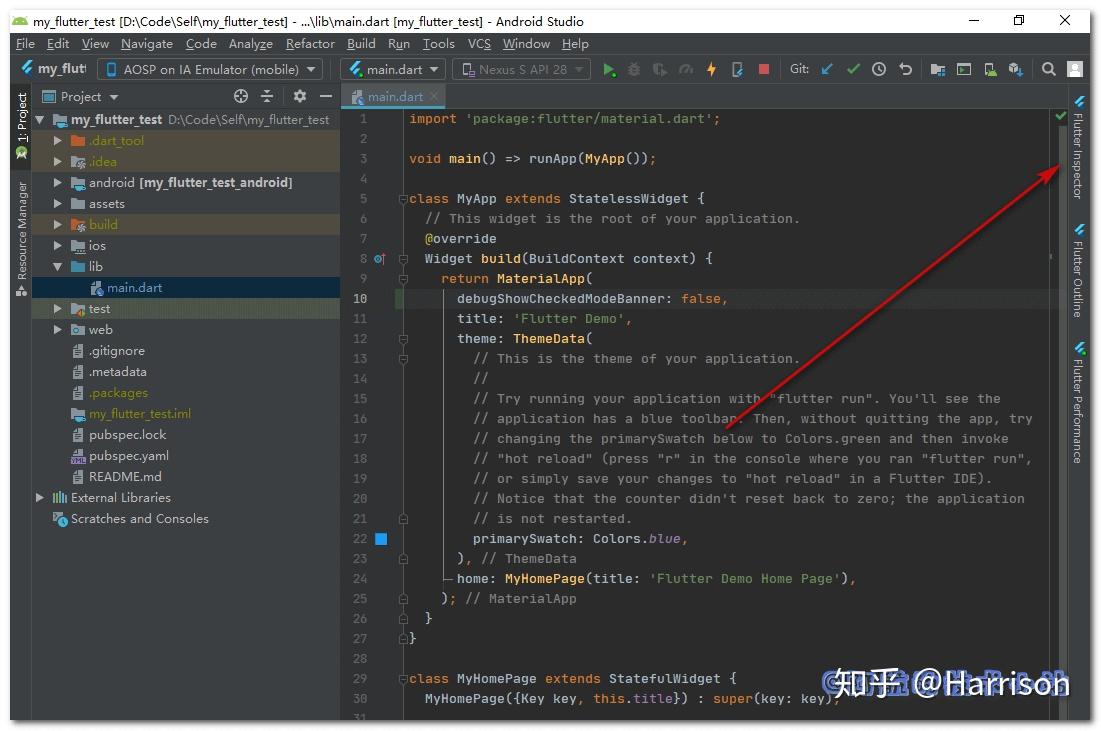
Task: Expand the web folder
Action: pos(58,330)
